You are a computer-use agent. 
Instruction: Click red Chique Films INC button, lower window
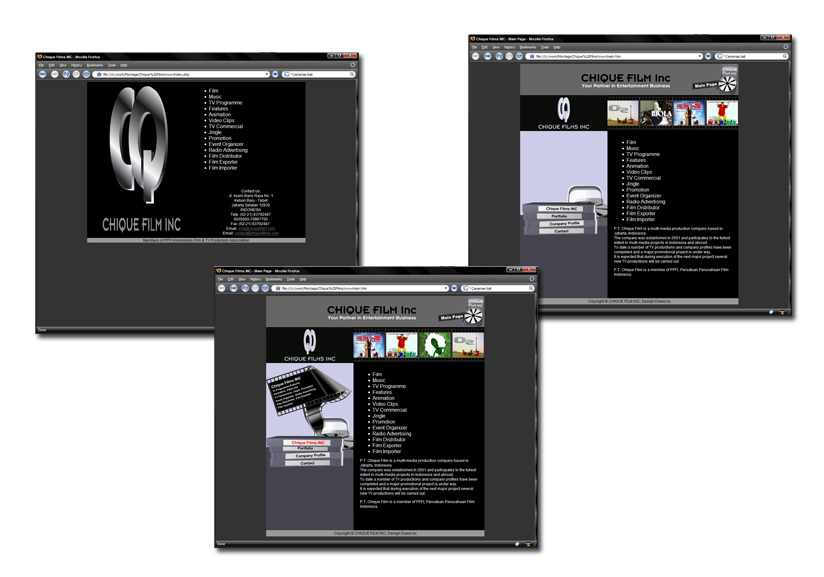pos(308,442)
